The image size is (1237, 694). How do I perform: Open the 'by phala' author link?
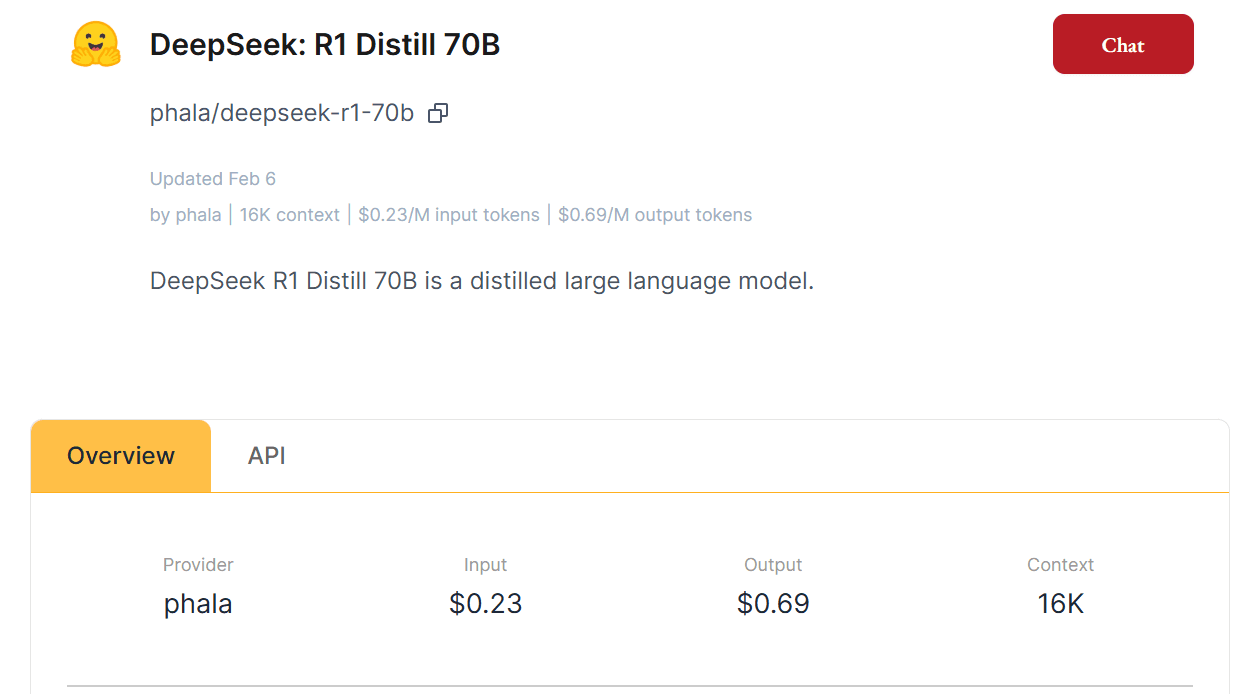186,214
